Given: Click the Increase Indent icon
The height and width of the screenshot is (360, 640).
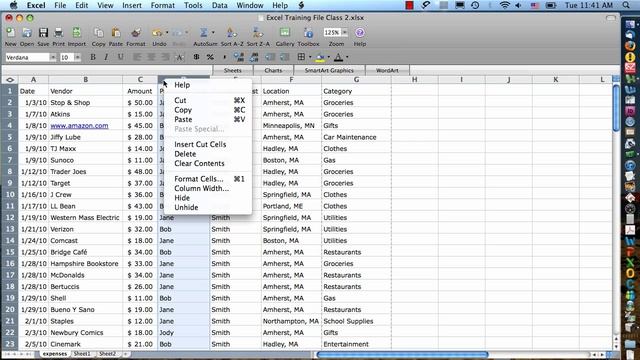Looking at the screenshot, I should pos(284,57).
